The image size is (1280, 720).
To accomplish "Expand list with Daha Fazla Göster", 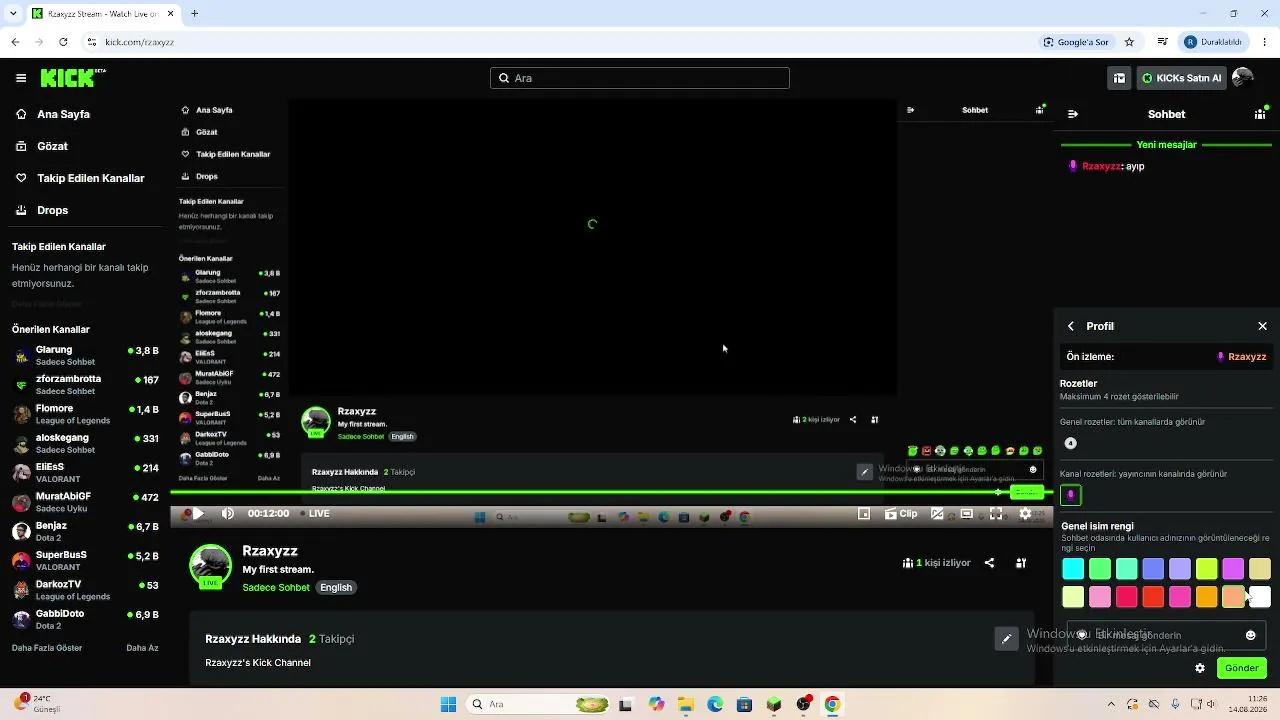I will point(47,648).
